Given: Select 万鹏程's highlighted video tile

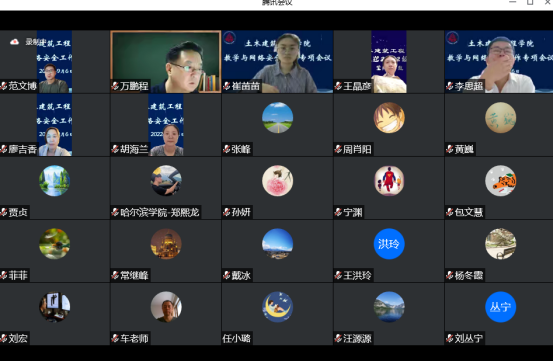Looking at the screenshot, I should [166, 62].
